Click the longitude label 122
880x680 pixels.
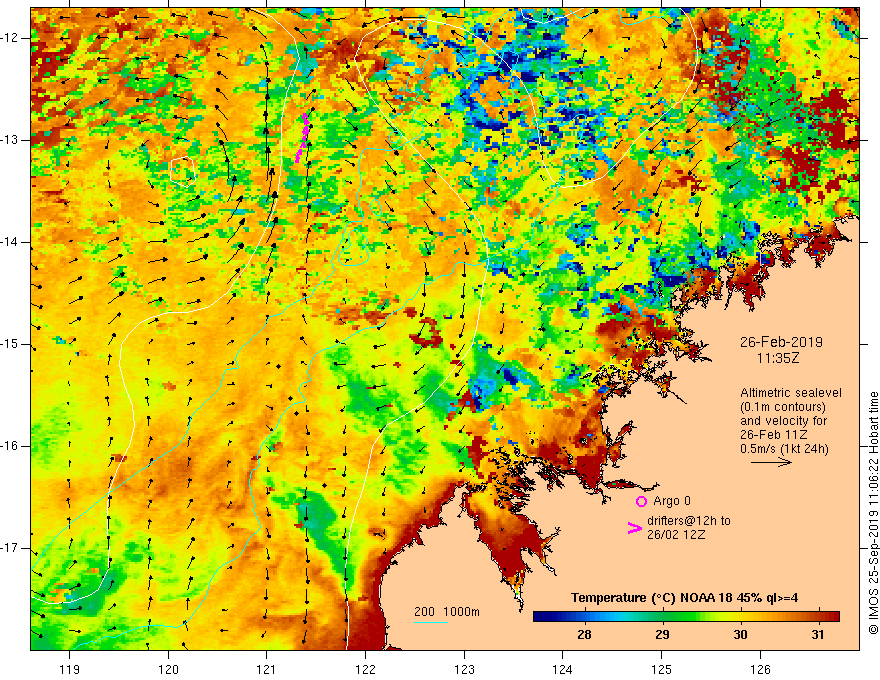[x=365, y=669]
